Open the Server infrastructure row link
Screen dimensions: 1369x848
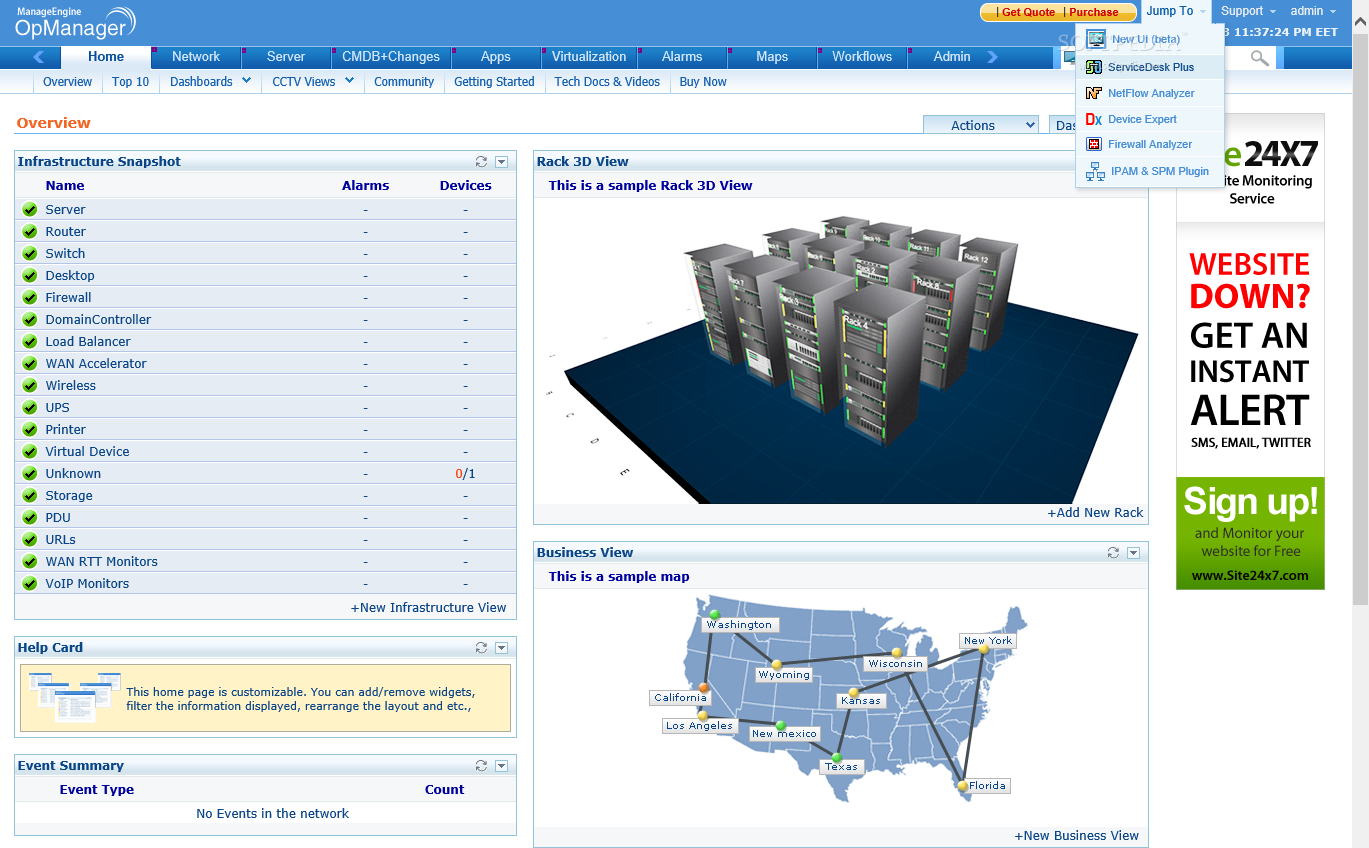tap(65, 210)
